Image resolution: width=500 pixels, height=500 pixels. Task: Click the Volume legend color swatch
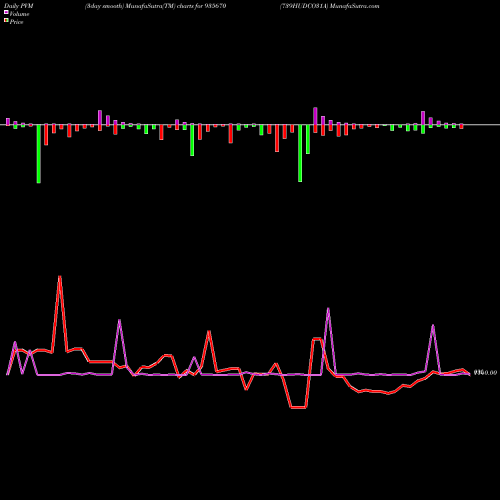(x=6, y=12)
